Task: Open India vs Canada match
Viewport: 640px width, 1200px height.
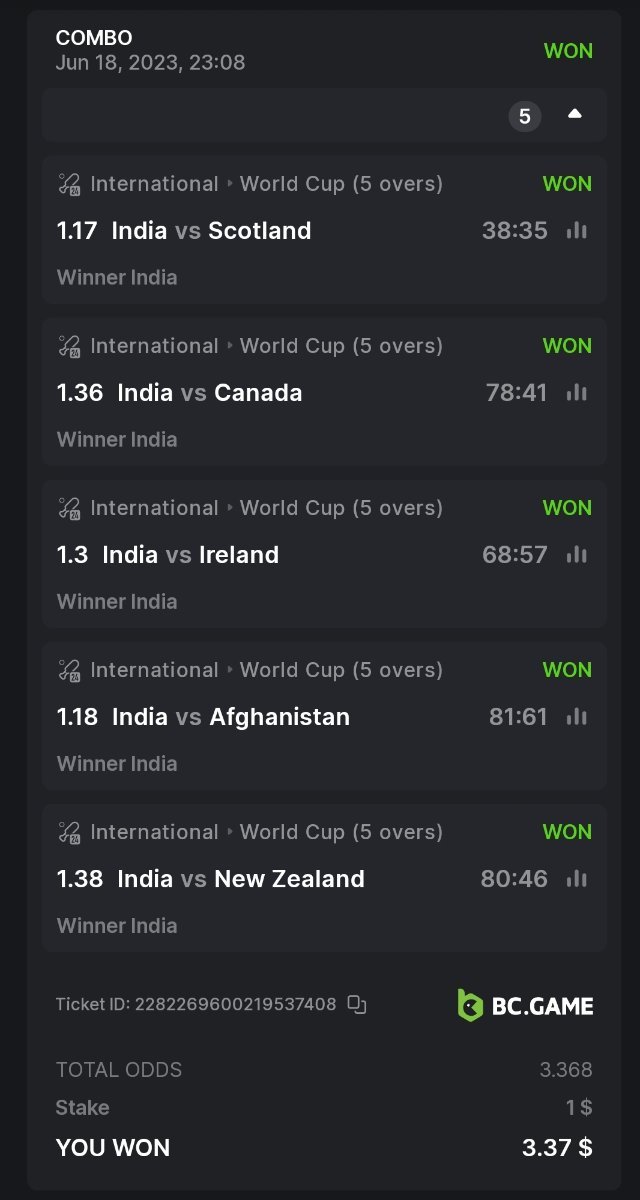Action: pos(209,393)
